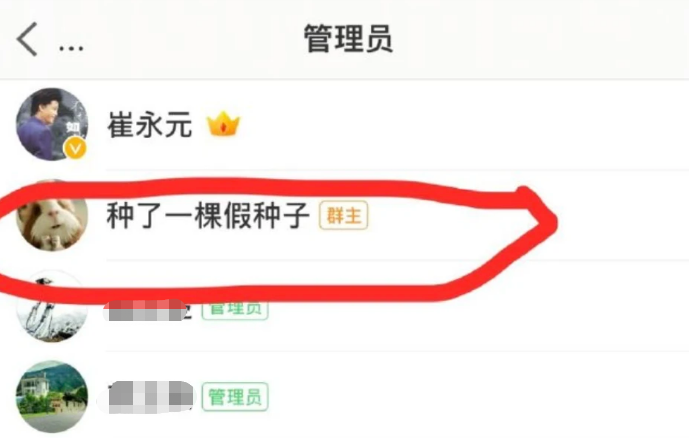Screen dimensions: 689x438
Task: Select the user 种了一棵假种子
Action: [x=208, y=215]
